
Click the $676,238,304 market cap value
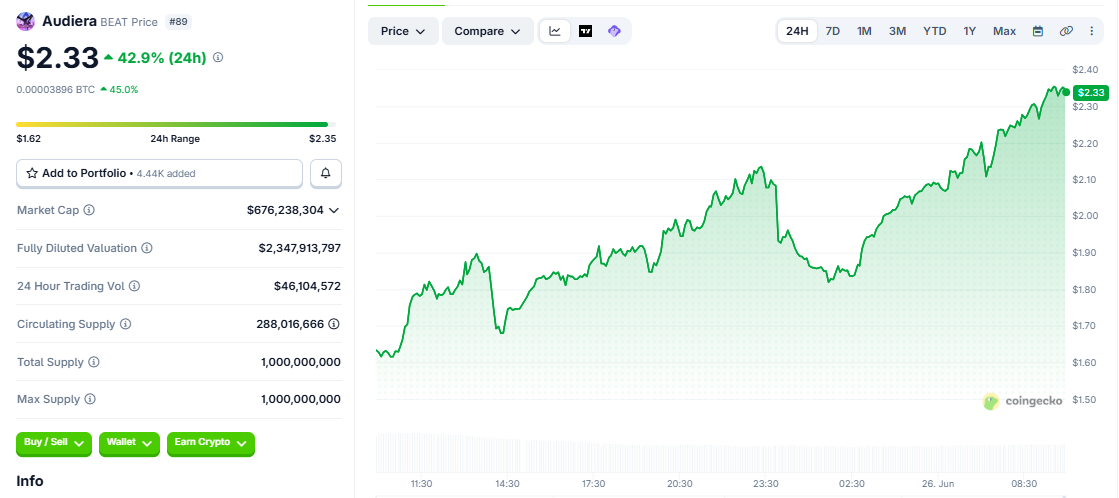pos(285,210)
